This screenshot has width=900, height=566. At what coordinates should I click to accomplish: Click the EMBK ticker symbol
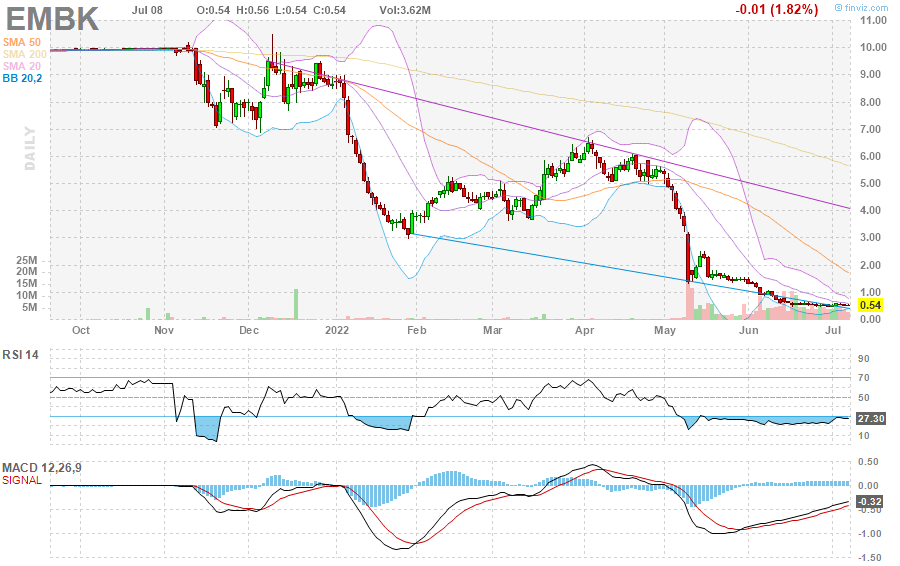click(x=52, y=19)
